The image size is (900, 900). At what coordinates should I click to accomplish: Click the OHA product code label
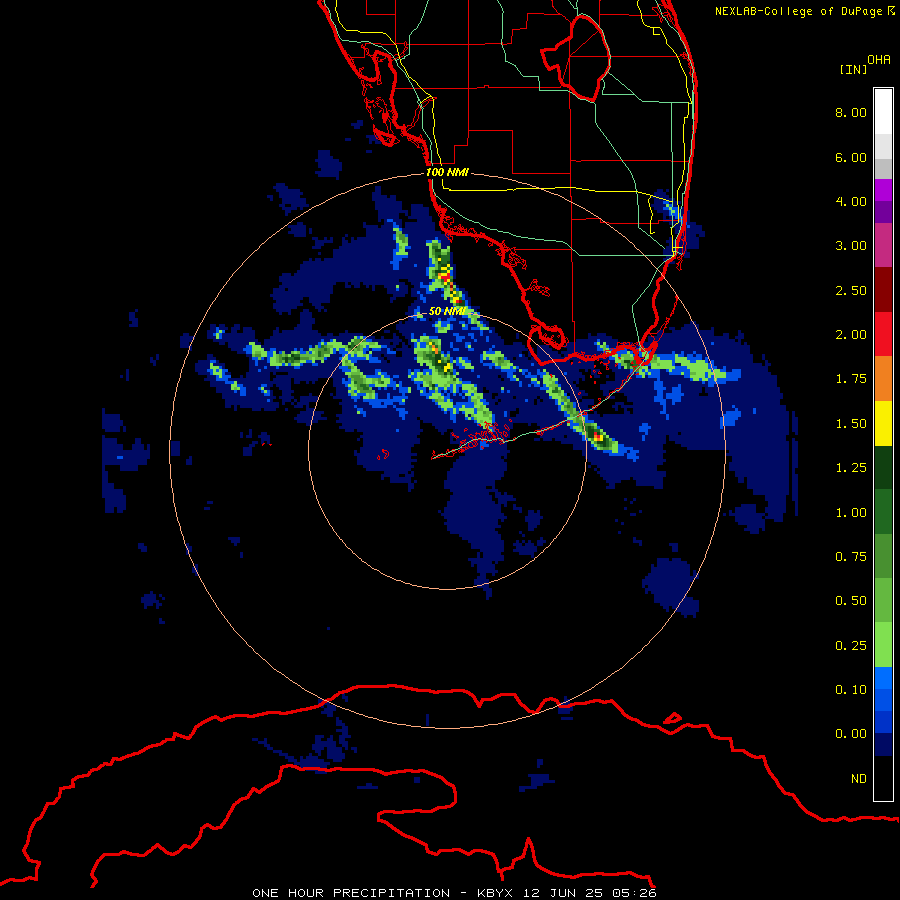tap(879, 60)
